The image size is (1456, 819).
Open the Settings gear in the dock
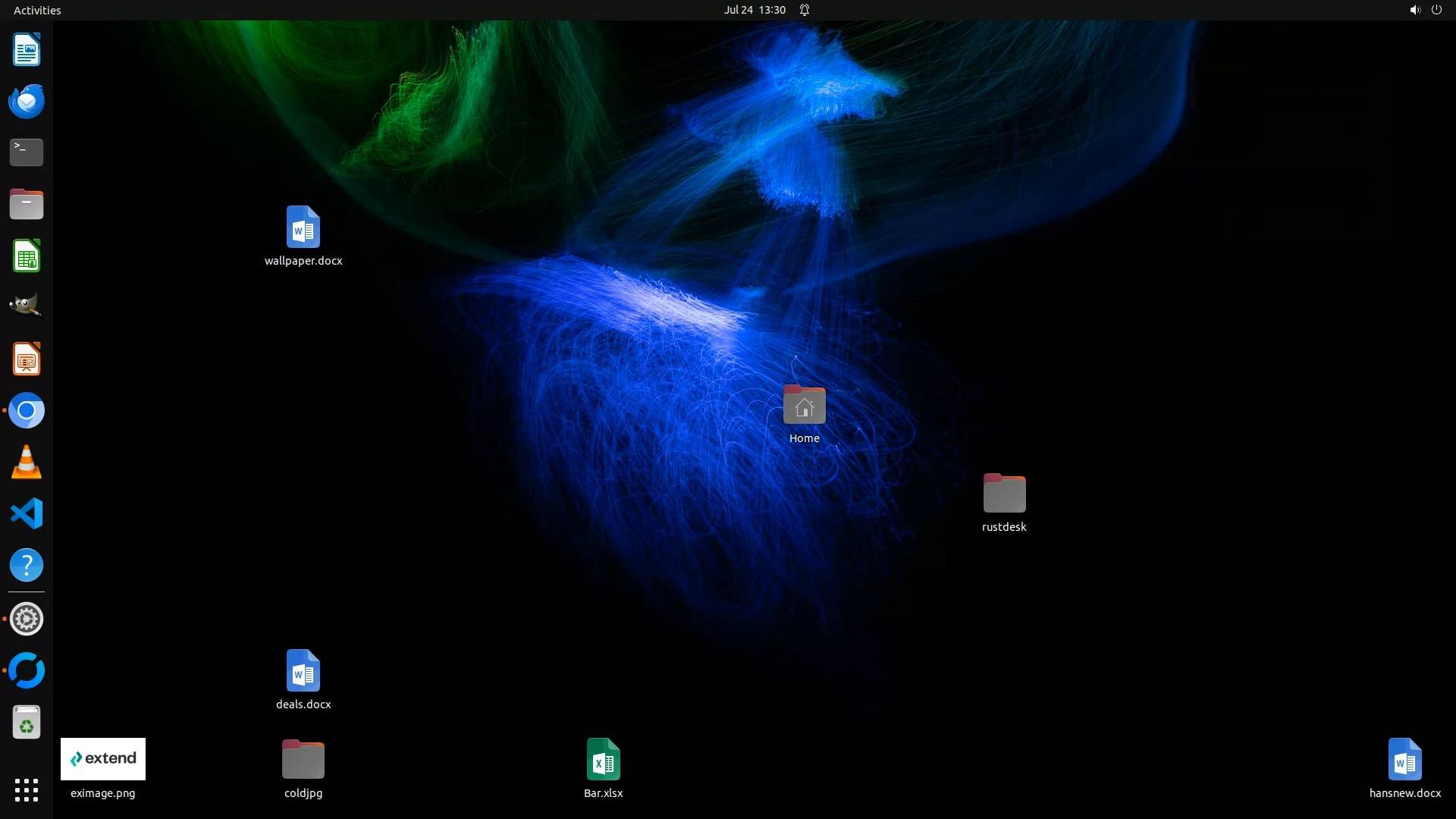point(27,619)
